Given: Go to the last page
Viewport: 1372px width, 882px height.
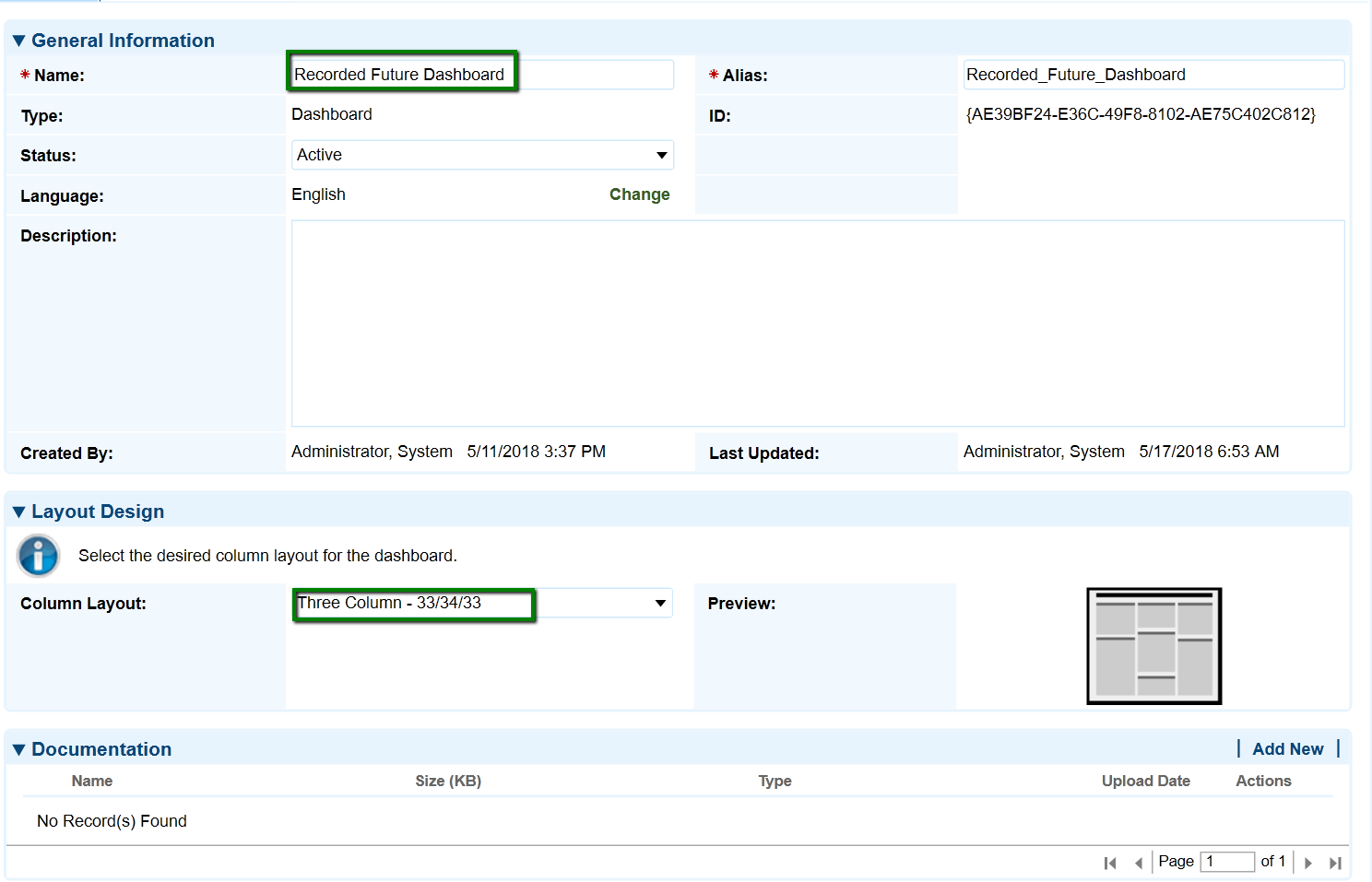Looking at the screenshot, I should point(1335,863).
